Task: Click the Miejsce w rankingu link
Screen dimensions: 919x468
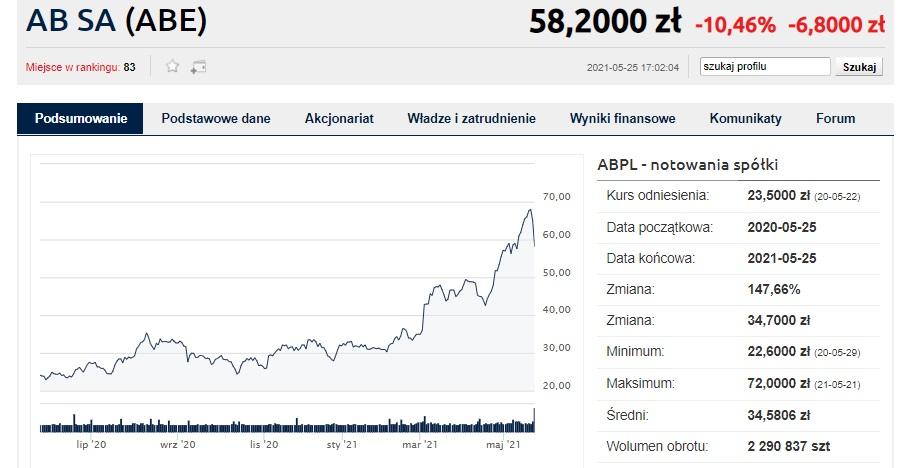Action: point(73,67)
